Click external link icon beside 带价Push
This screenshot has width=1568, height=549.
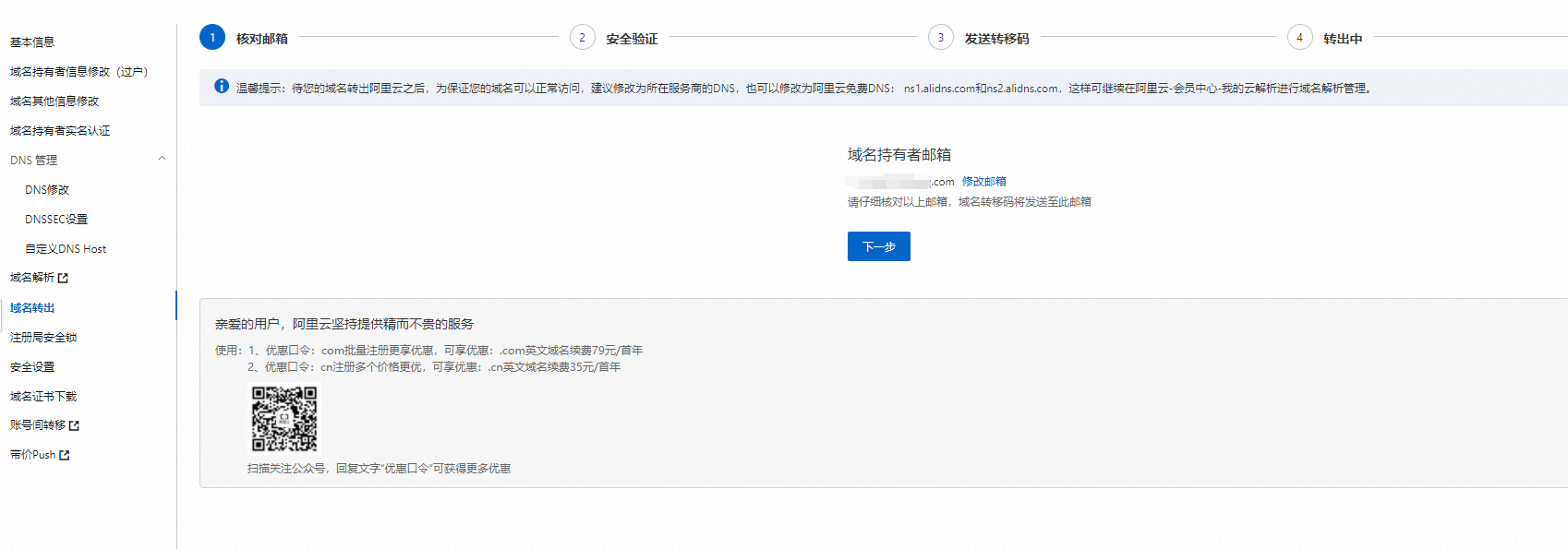point(64,455)
